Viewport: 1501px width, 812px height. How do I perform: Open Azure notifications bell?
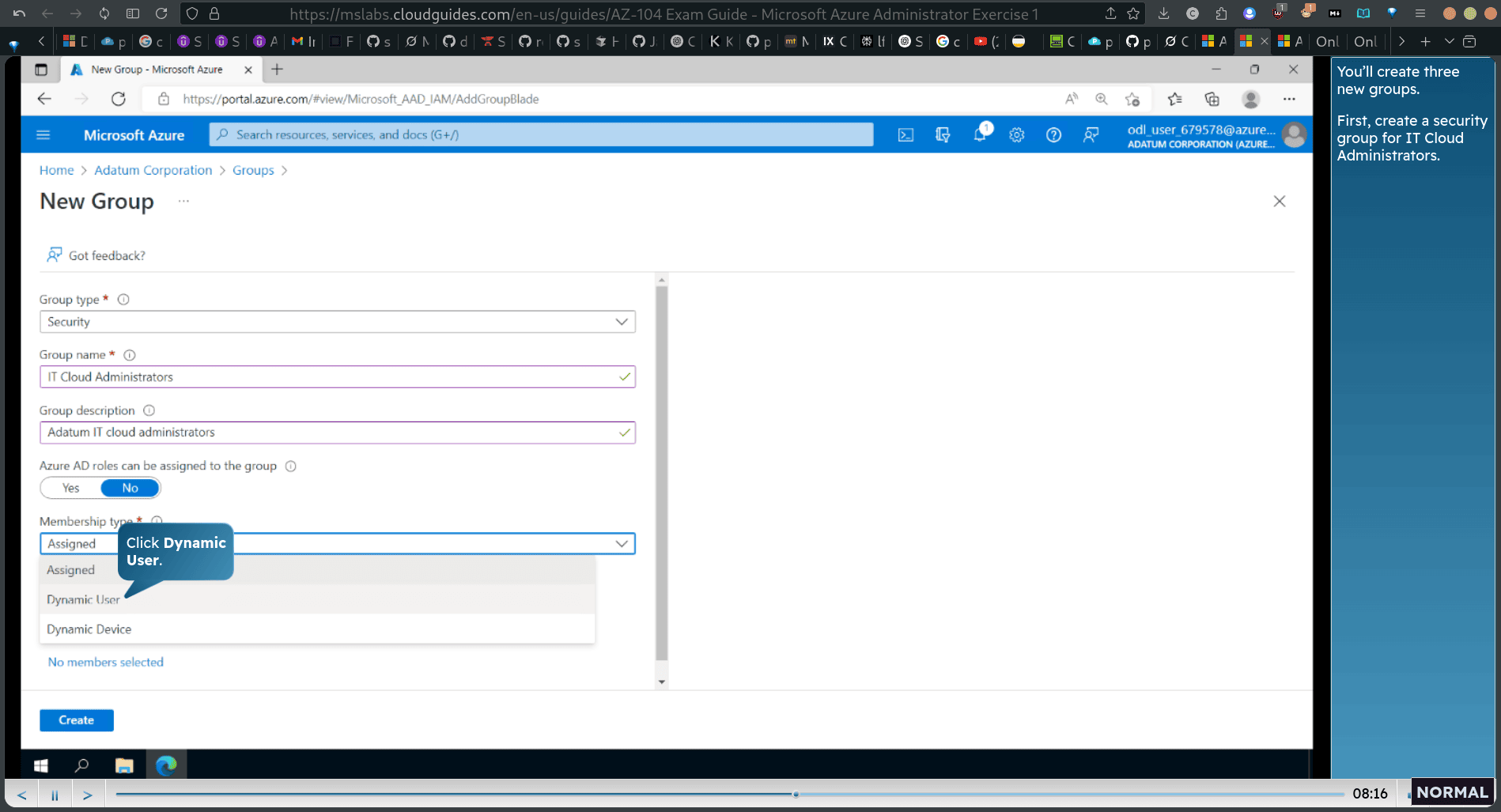pyautogui.click(x=980, y=135)
